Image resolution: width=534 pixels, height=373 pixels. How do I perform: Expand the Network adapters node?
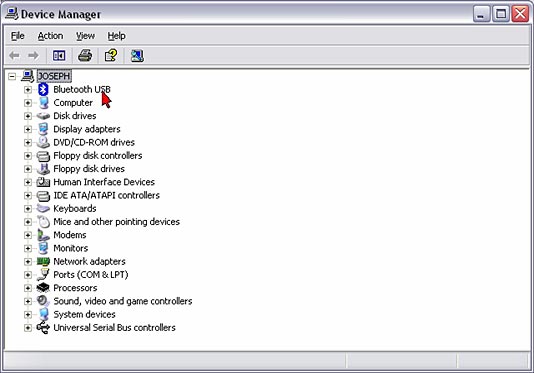28,262
